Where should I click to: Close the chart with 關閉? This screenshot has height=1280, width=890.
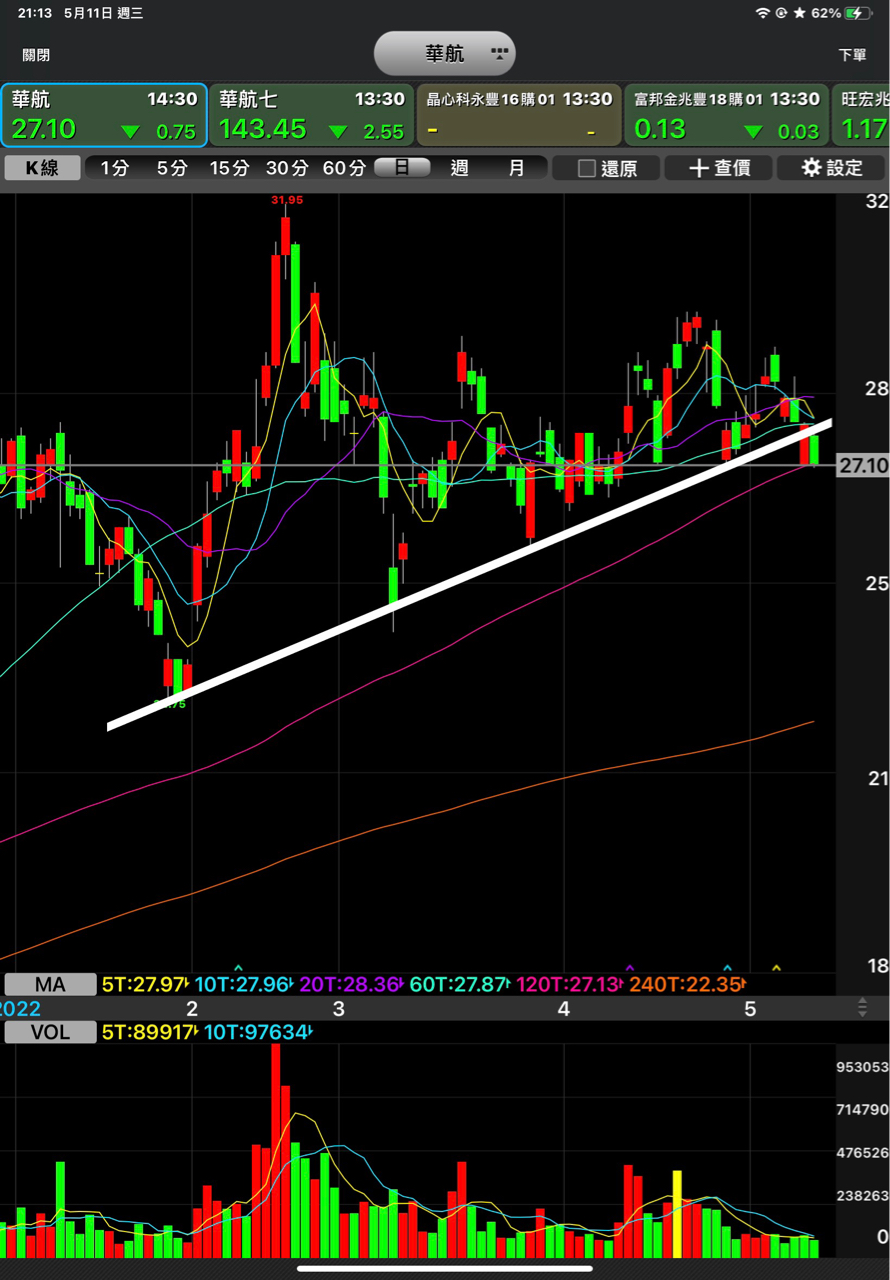point(36,55)
